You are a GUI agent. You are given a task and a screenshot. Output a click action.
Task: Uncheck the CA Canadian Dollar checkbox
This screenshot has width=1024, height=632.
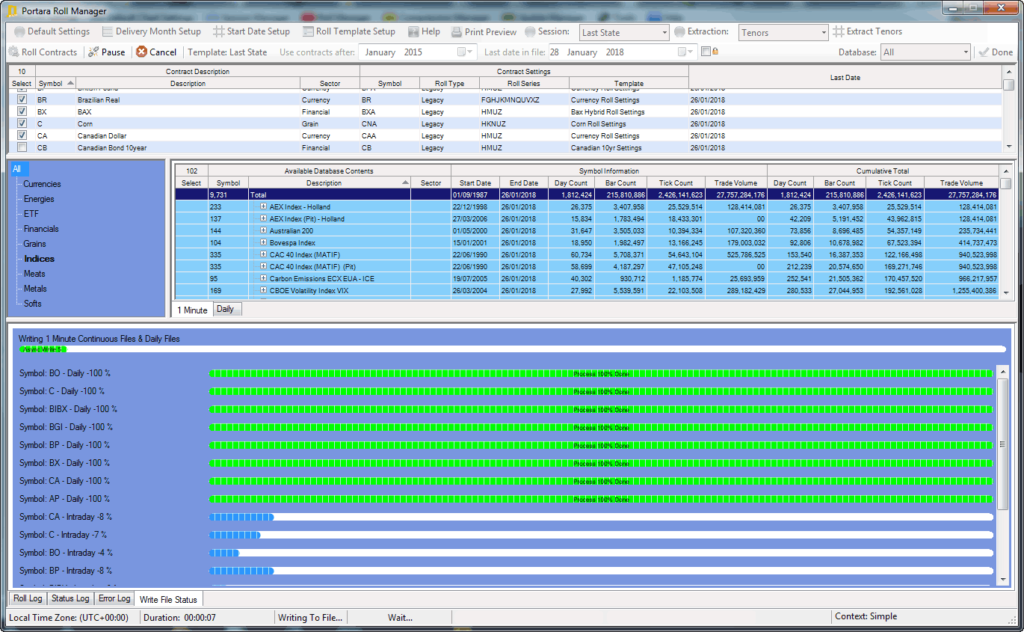click(22, 136)
